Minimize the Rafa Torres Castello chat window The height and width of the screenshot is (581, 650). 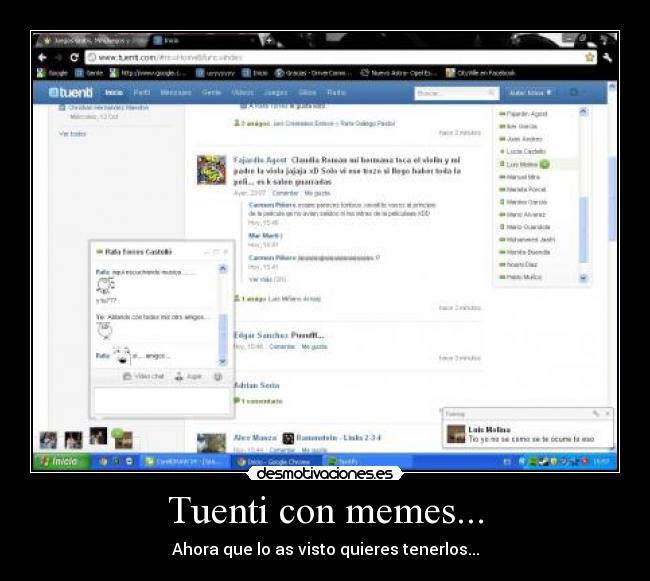pos(206,252)
